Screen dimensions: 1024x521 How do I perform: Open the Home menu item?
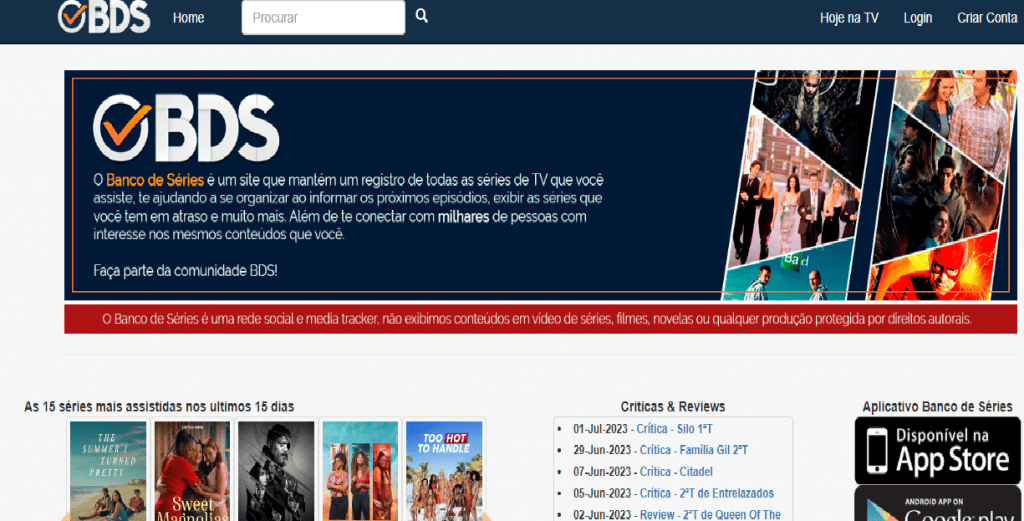tap(188, 18)
